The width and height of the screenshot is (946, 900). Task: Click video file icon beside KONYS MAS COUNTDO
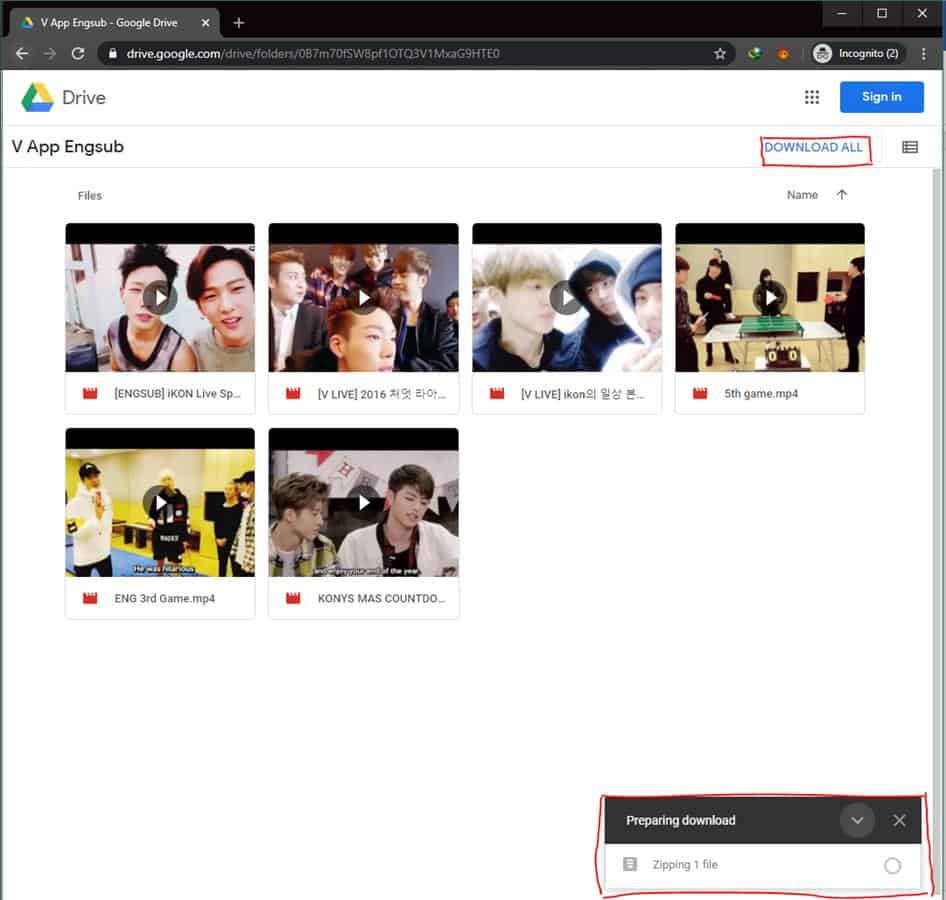pyautogui.click(x=293, y=598)
